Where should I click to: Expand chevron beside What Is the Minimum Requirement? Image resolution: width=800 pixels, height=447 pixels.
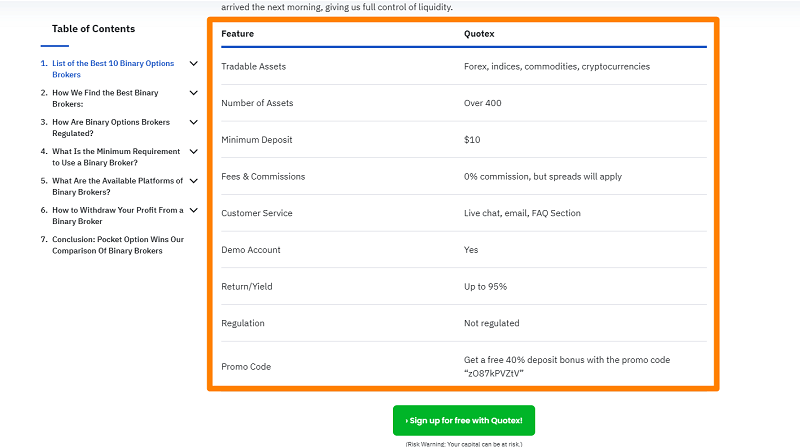pos(193,152)
